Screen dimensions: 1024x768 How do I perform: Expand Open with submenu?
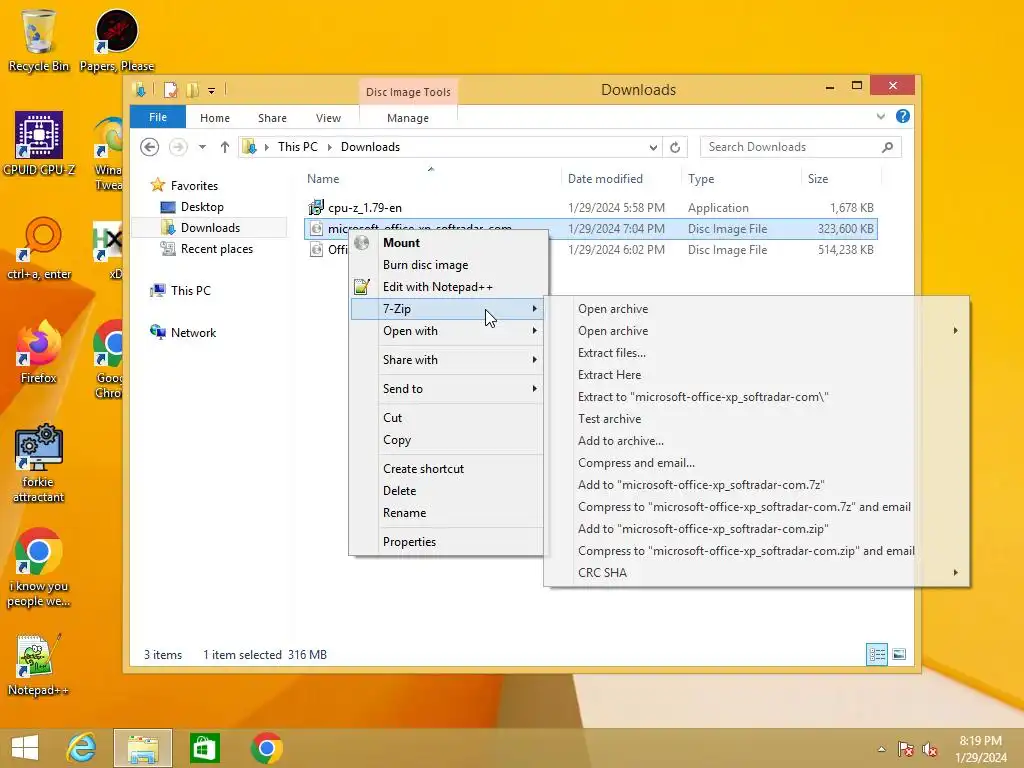(x=447, y=331)
